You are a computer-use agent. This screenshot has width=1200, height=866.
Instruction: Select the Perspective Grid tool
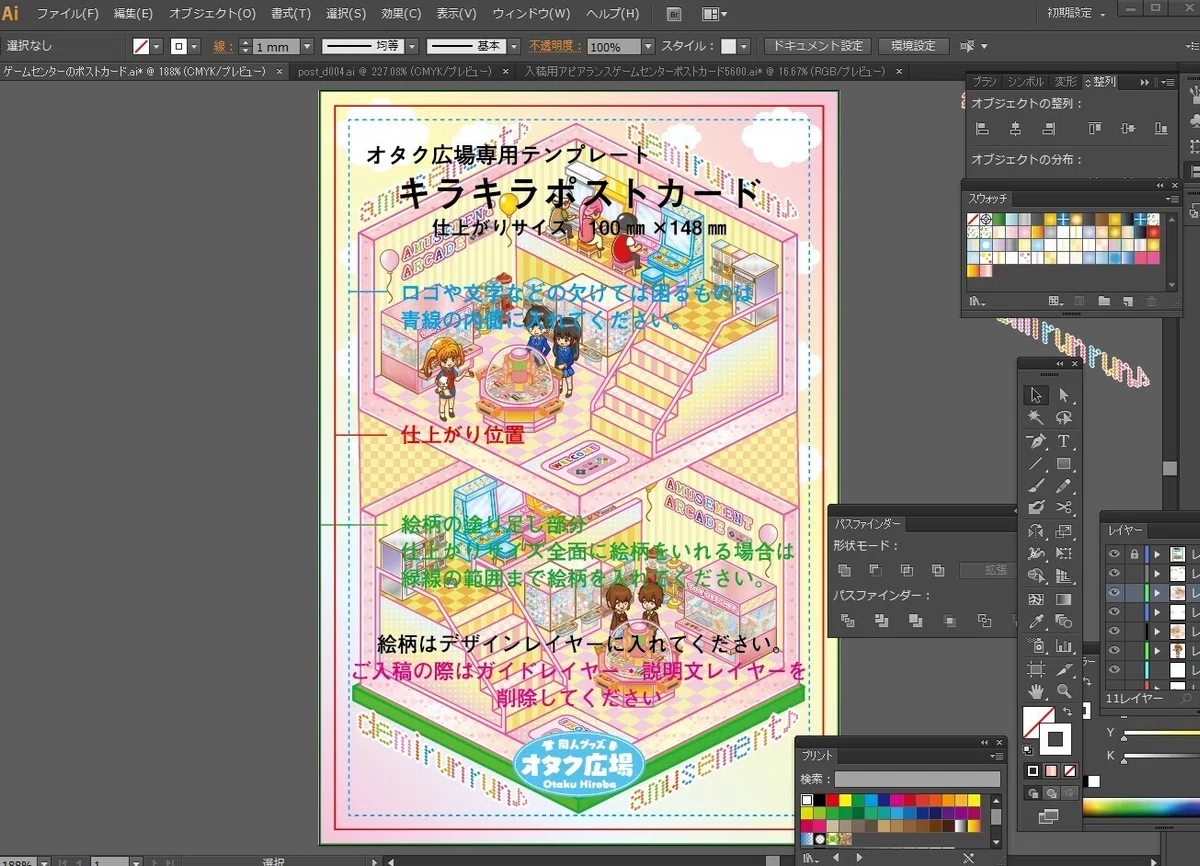(1064, 576)
